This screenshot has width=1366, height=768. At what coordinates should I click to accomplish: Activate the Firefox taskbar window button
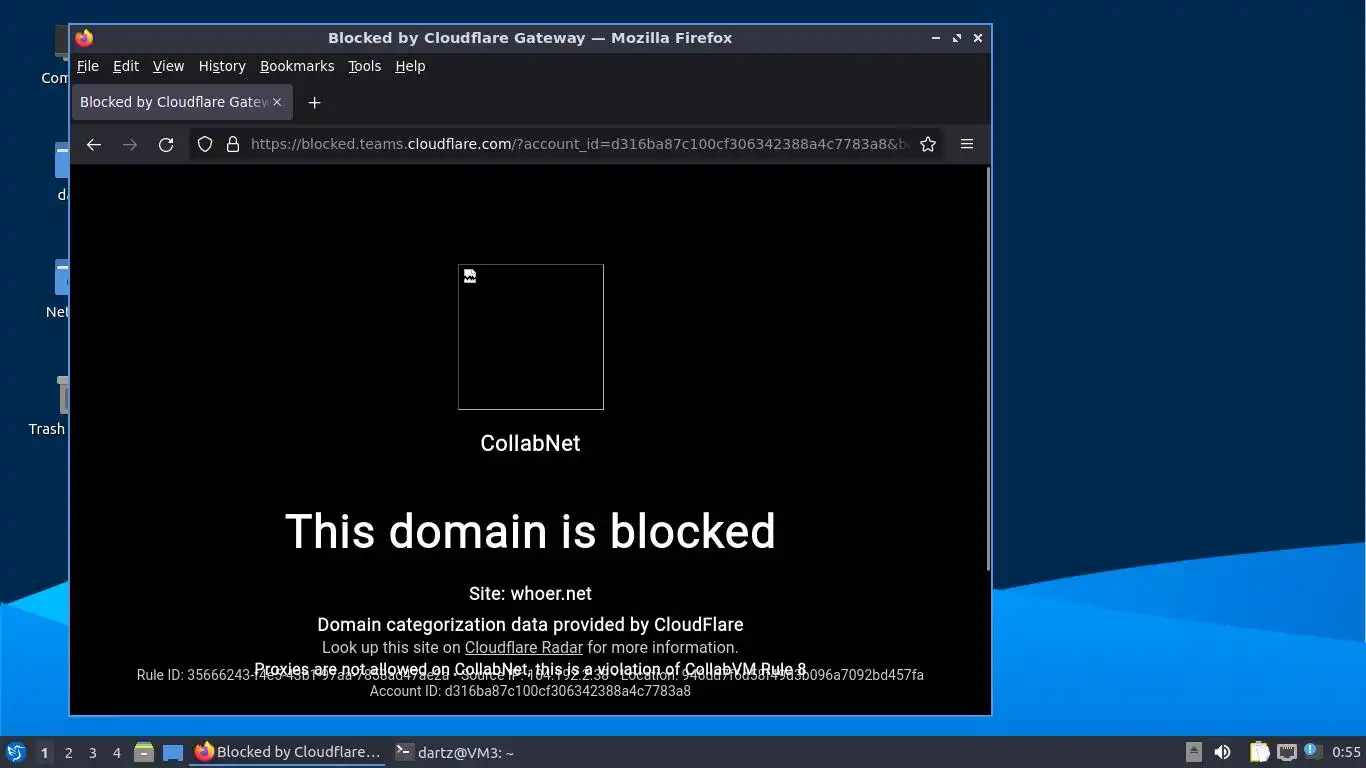click(288, 752)
